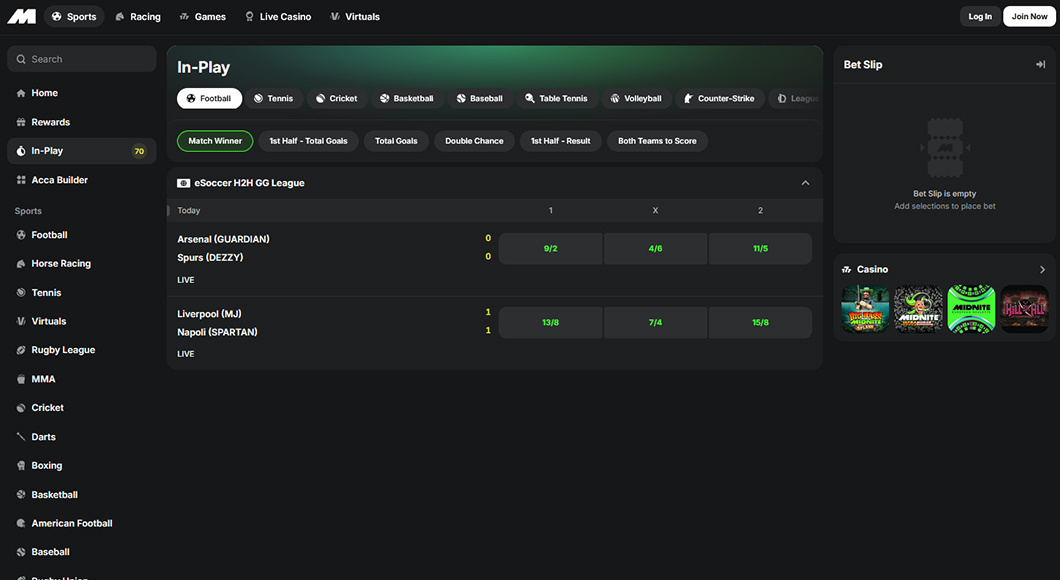Open MMA in the sidebar
This screenshot has width=1060, height=580.
[82, 379]
